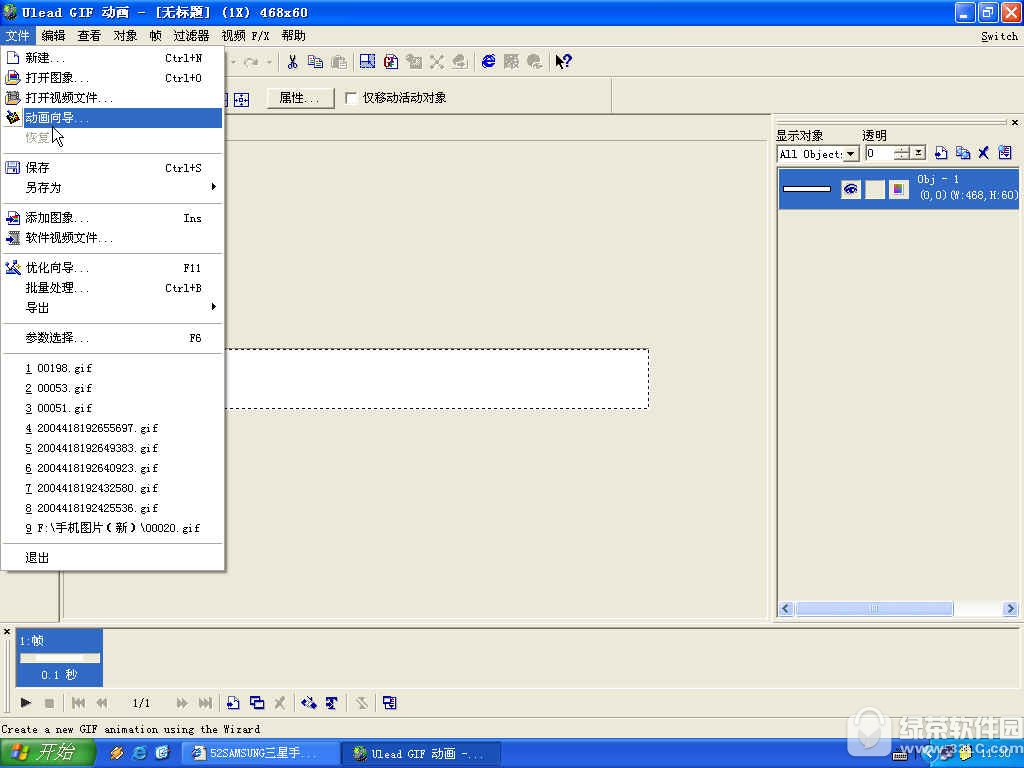Select 添加图象 menu item
This screenshot has height=768, width=1024.
click(x=112, y=217)
